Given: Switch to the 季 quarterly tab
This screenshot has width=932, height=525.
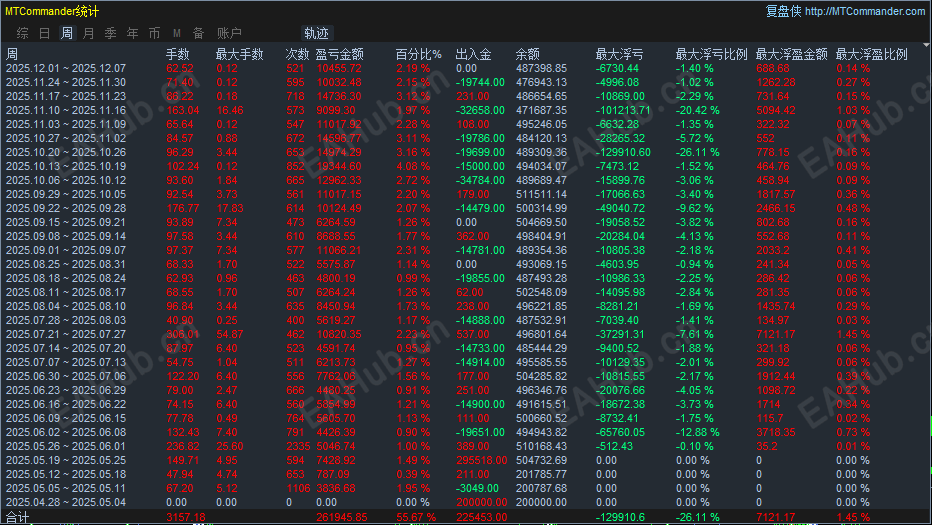Looking at the screenshot, I should pos(111,33).
